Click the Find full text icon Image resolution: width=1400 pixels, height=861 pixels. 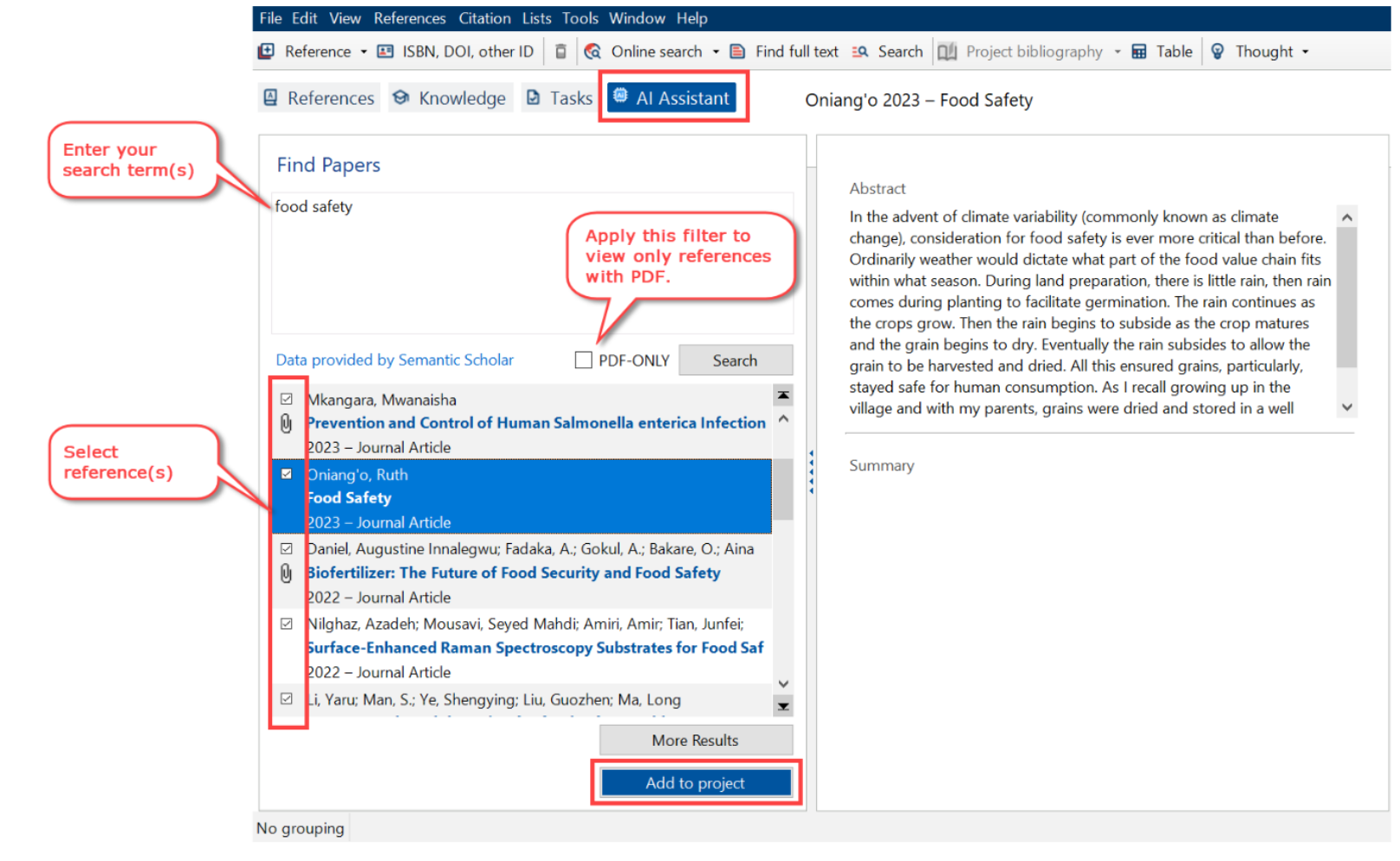[737, 51]
